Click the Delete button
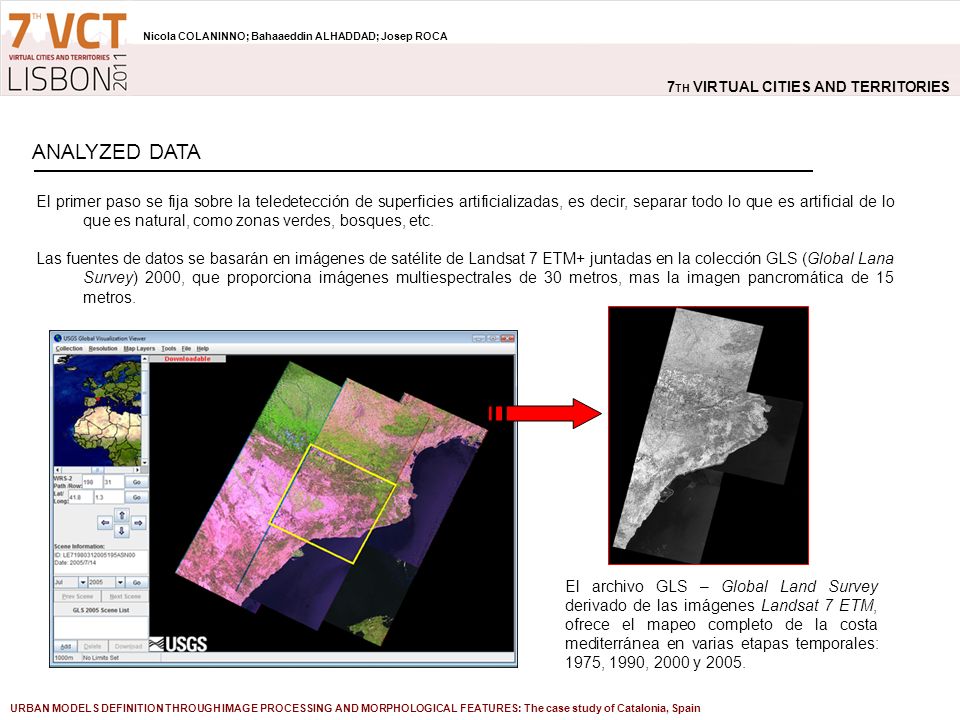The image size is (960, 720). pos(92,647)
